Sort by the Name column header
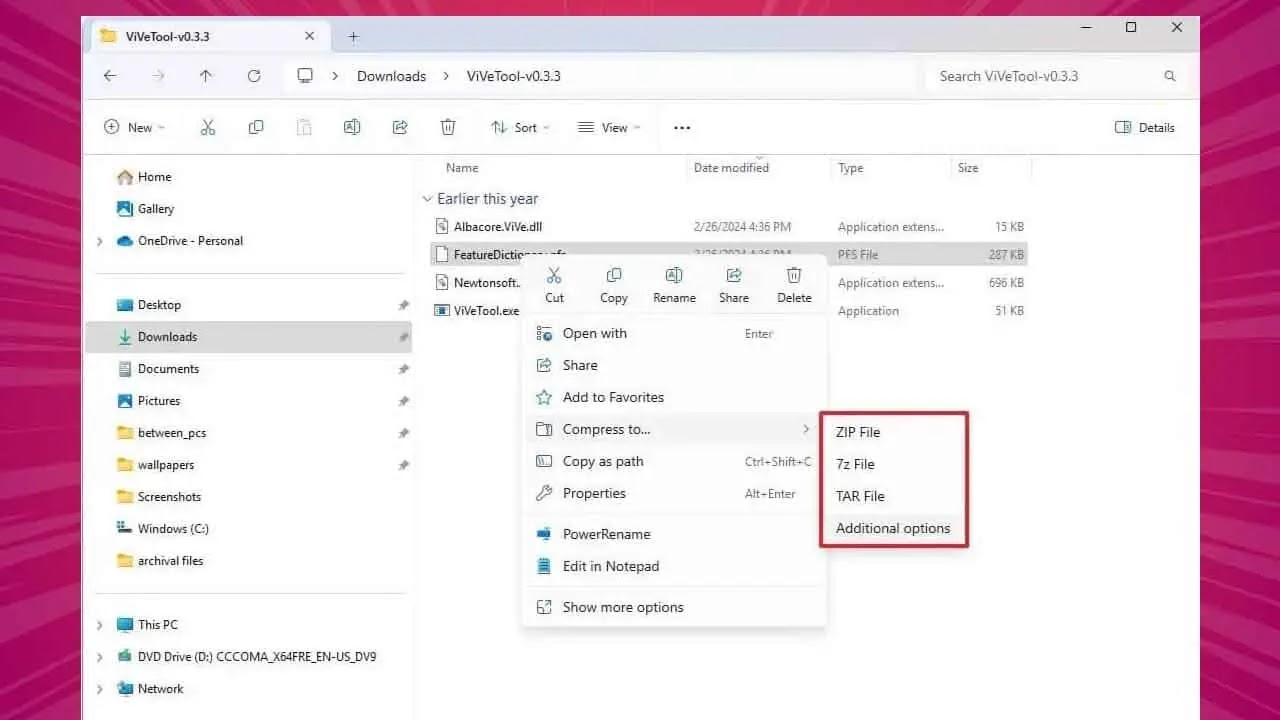The image size is (1280, 720). pos(462,168)
